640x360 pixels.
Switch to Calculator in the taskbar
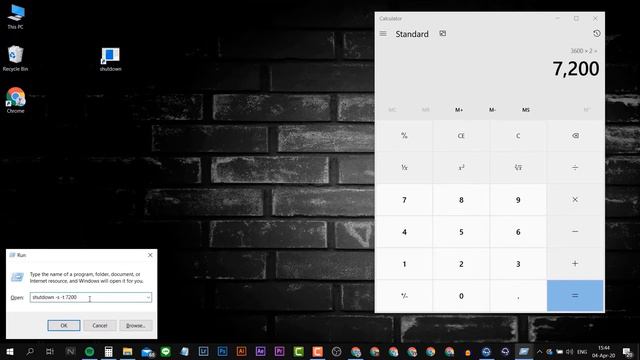108,351
